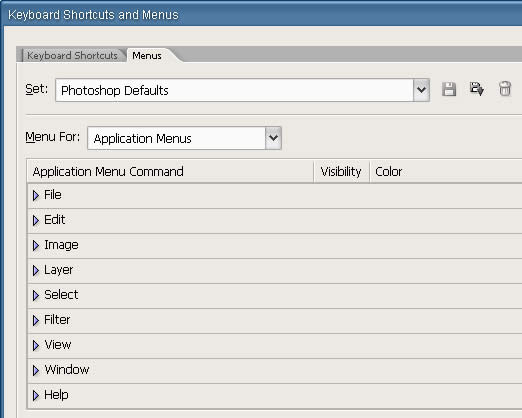Click the Visibility column header
522x418 pixels.
pyautogui.click(x=341, y=172)
